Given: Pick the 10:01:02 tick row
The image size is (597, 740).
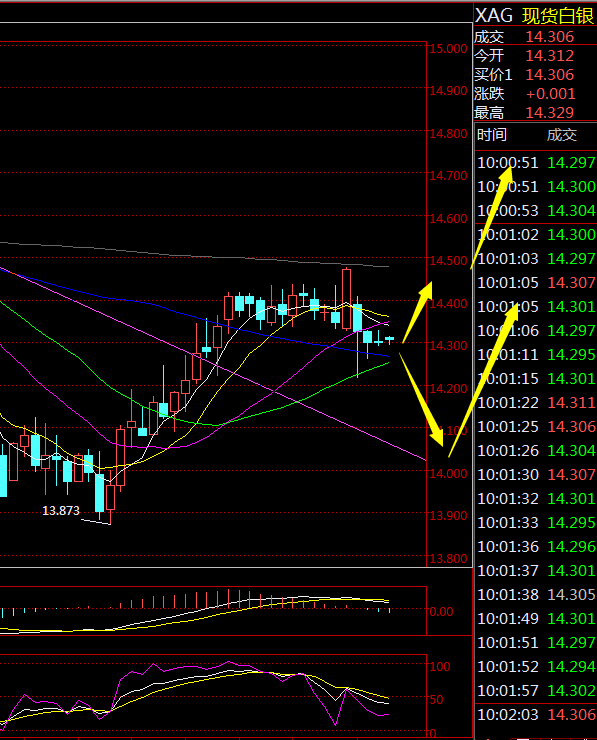Looking at the screenshot, I should tap(536, 235).
